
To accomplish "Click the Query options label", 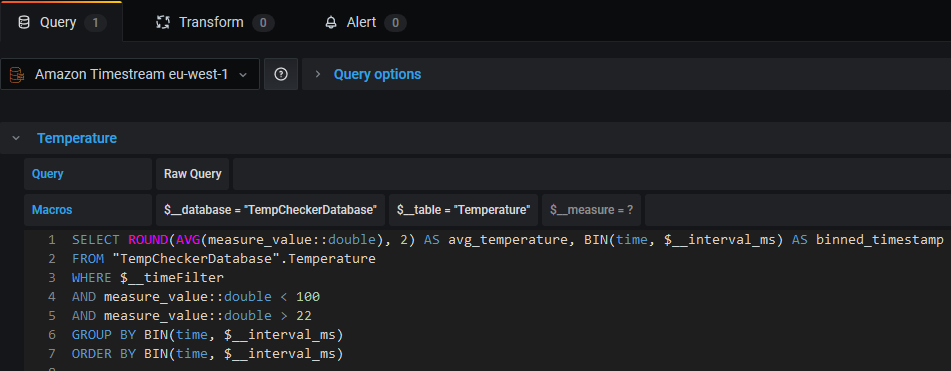I will [377, 75].
